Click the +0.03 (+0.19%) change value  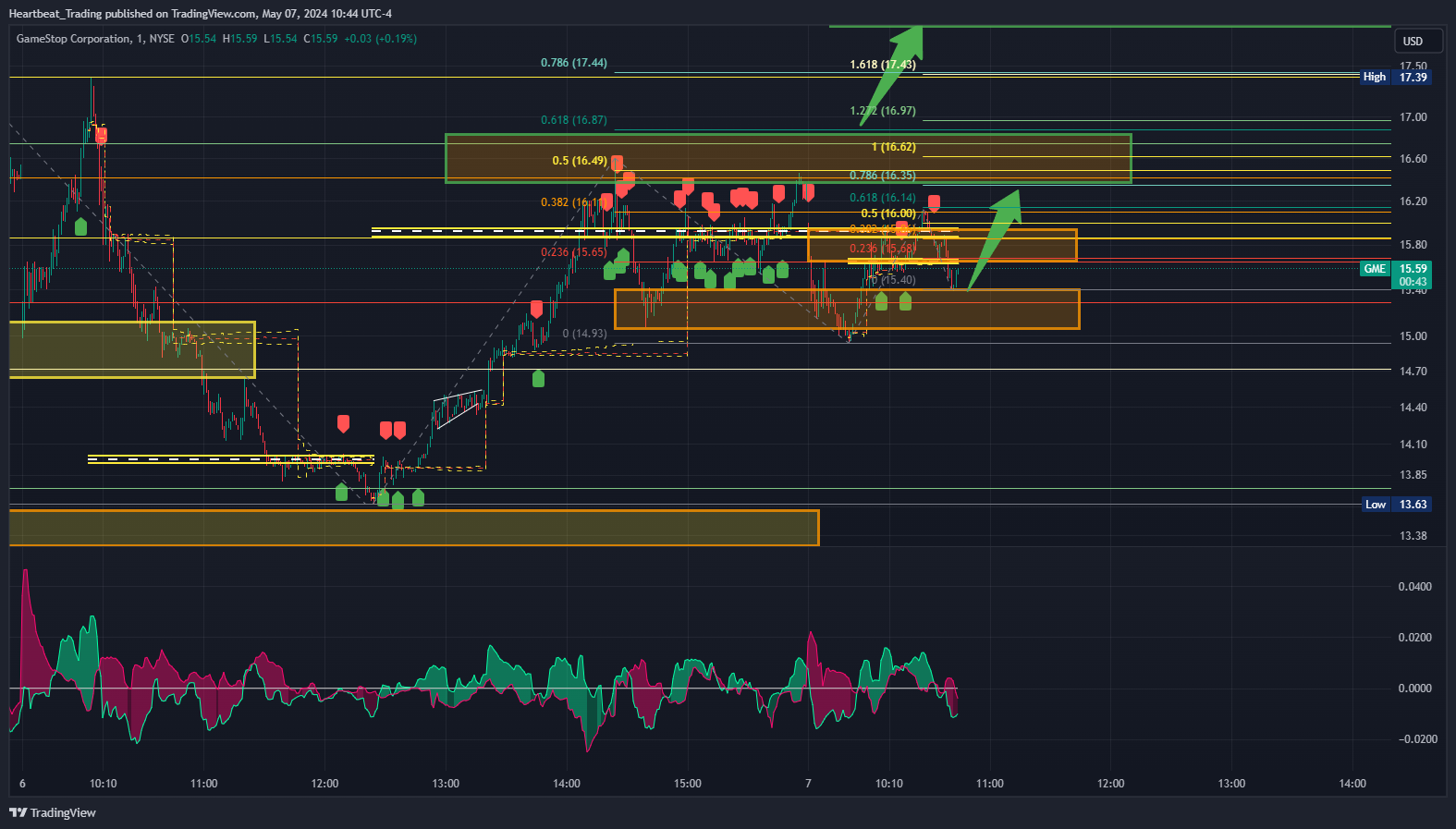(x=381, y=39)
